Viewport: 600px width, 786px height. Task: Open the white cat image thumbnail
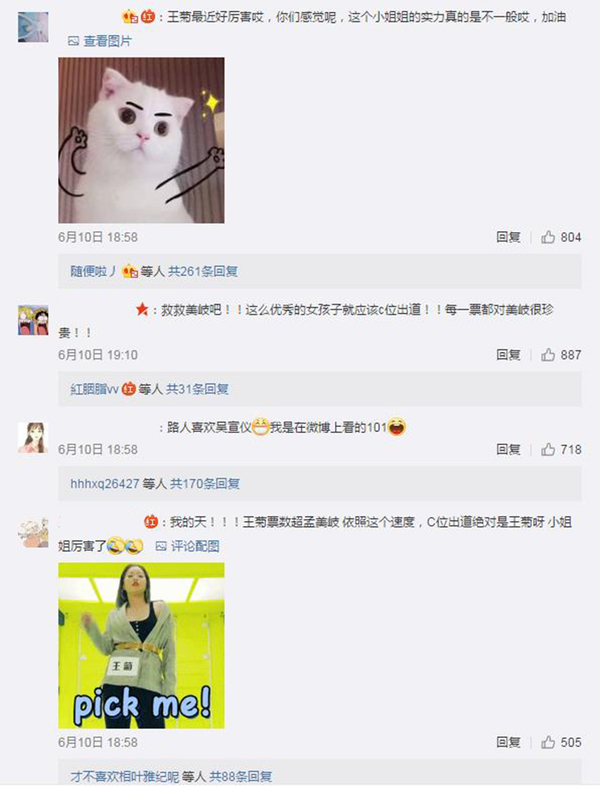click(x=141, y=140)
